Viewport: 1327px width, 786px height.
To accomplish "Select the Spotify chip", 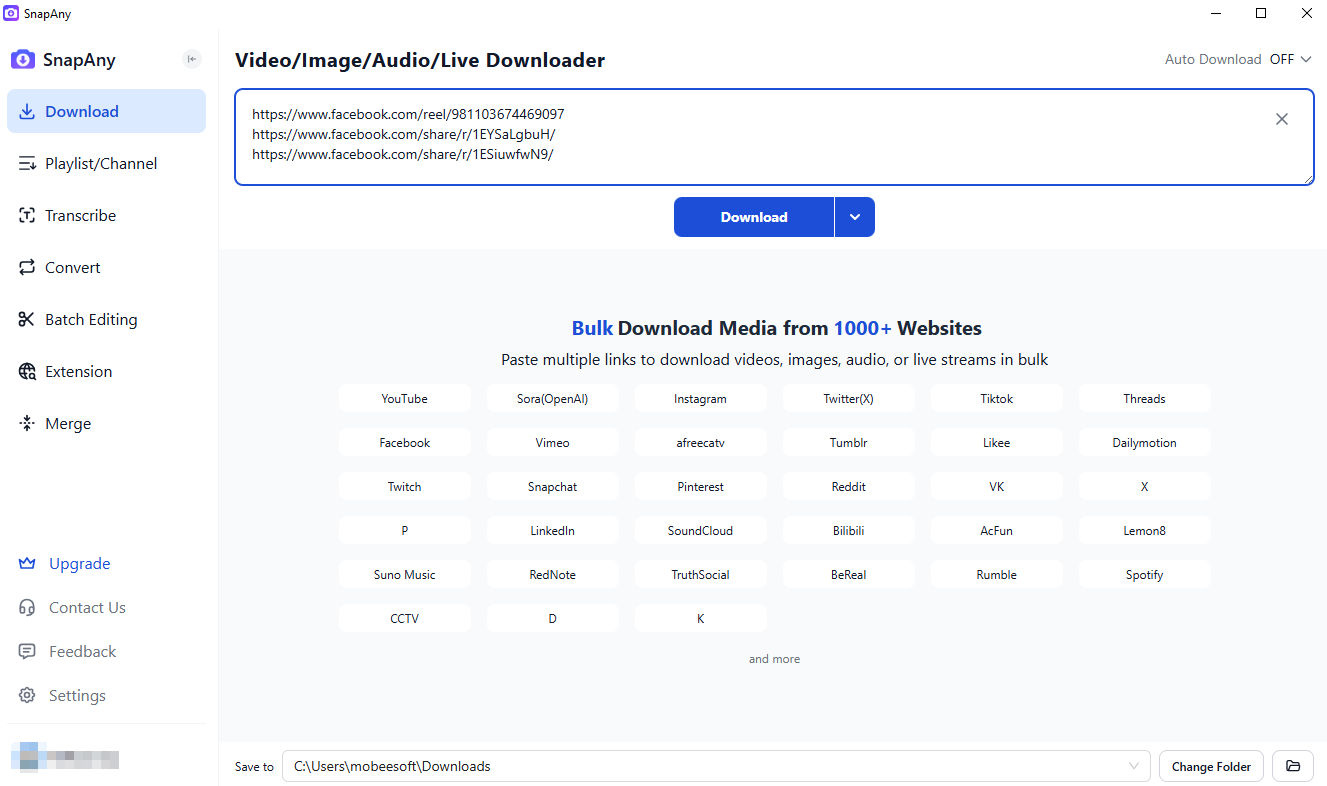I will tap(1144, 574).
